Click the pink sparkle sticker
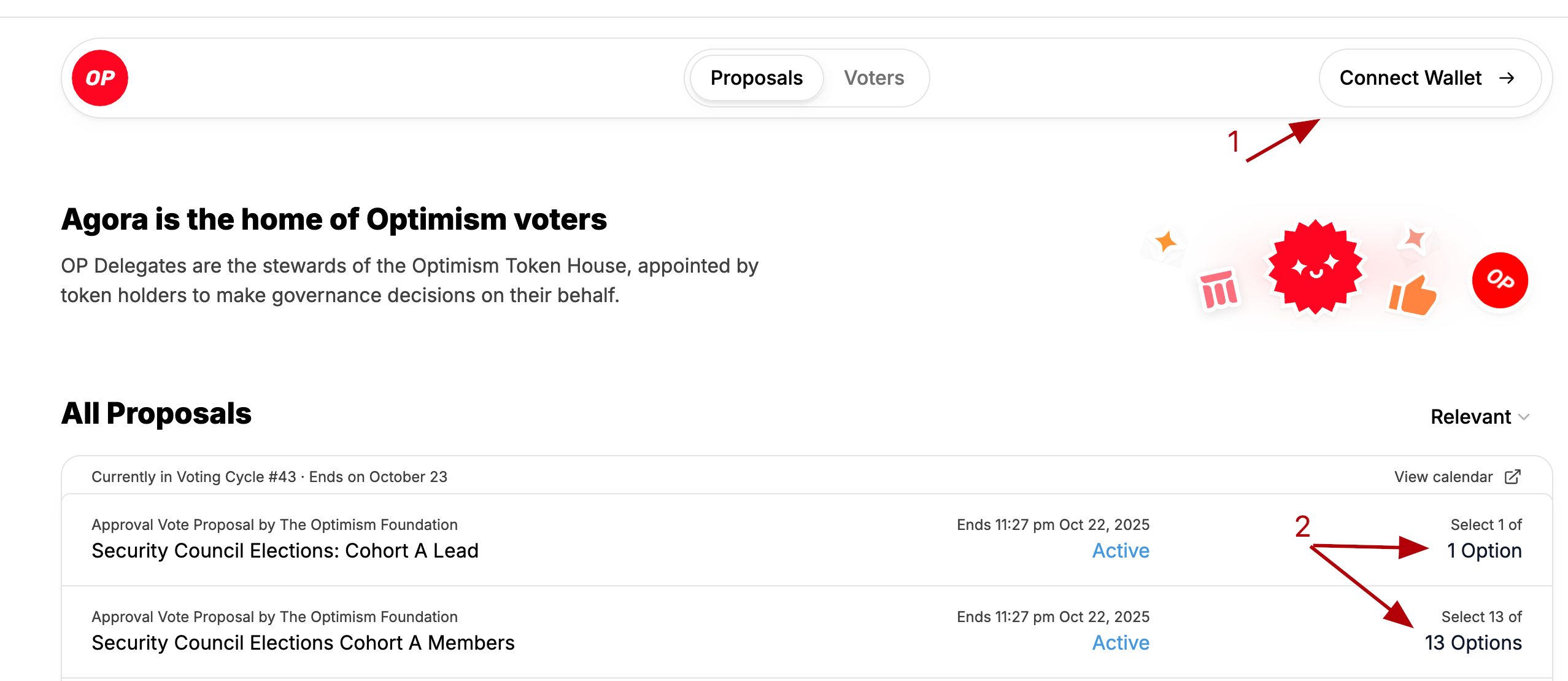Viewport: 1568px width, 681px height. pos(1415,238)
